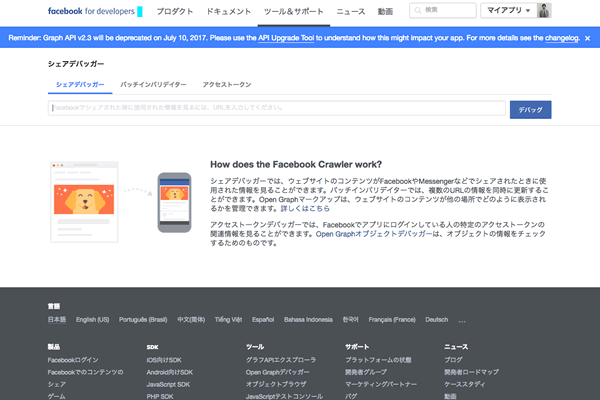Choose 한국어 language

click(x=351, y=320)
